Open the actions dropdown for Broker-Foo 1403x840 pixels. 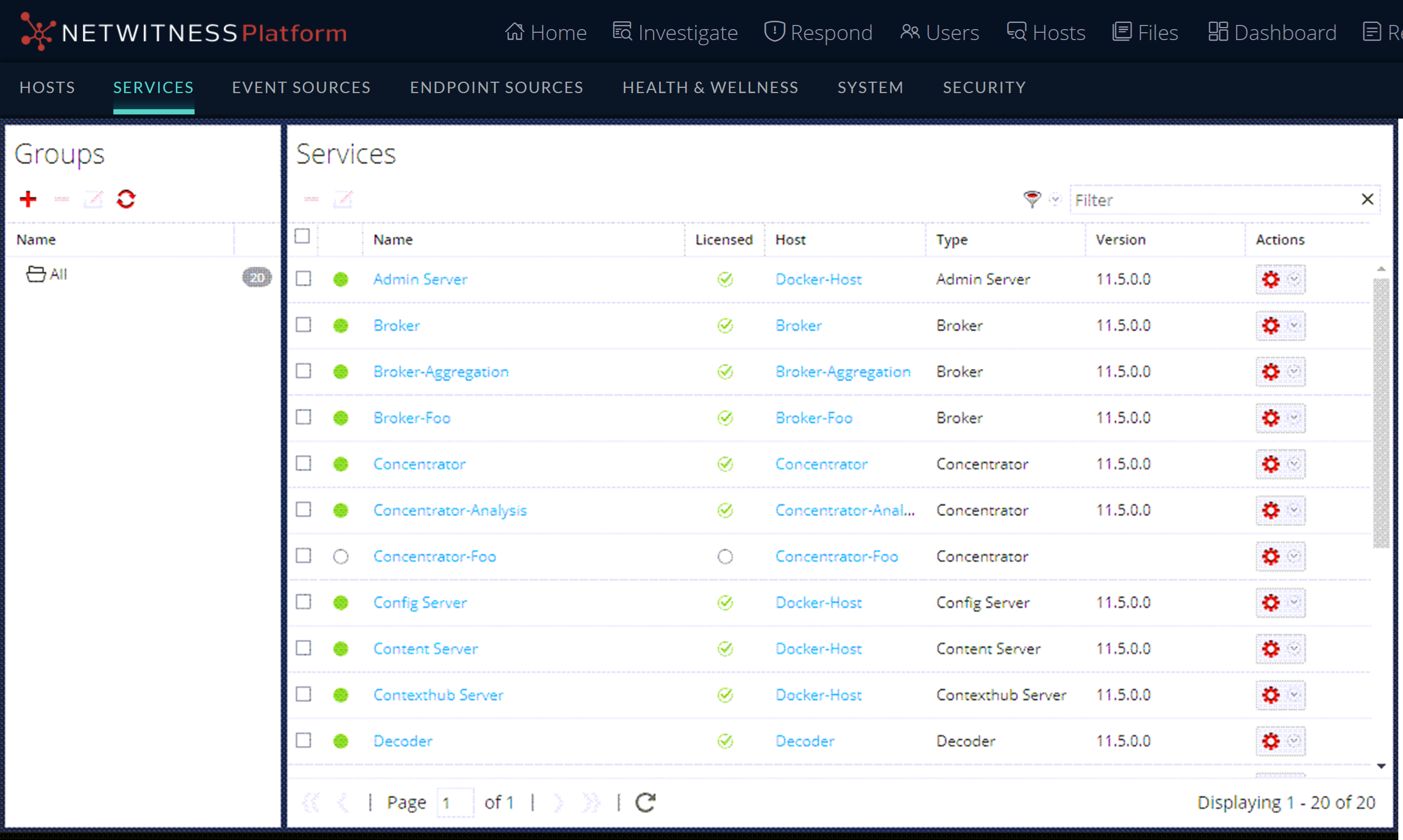point(1294,418)
